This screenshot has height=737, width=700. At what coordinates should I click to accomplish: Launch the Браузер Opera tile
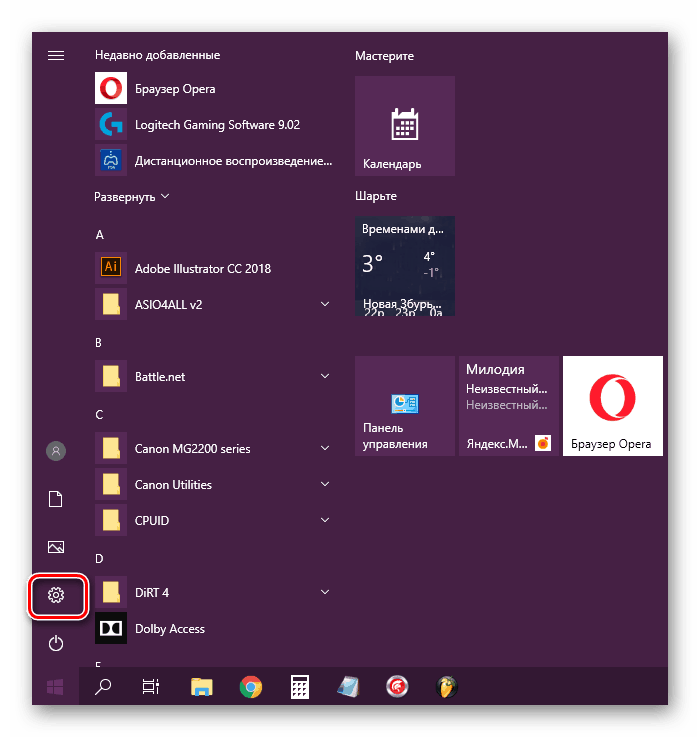613,406
